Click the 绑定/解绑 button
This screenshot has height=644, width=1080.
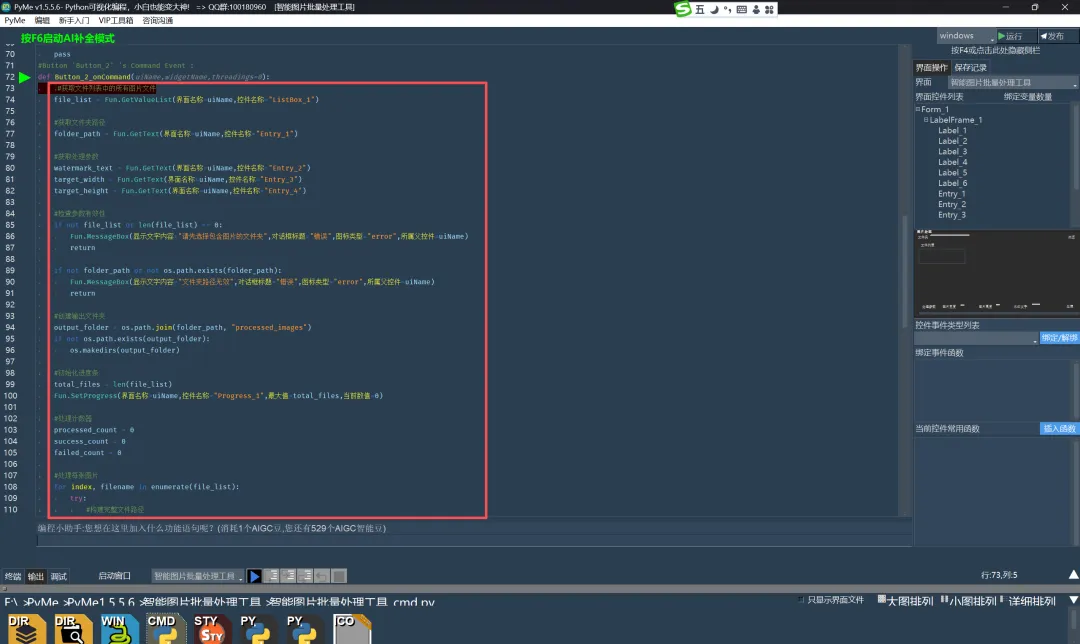pos(1059,337)
